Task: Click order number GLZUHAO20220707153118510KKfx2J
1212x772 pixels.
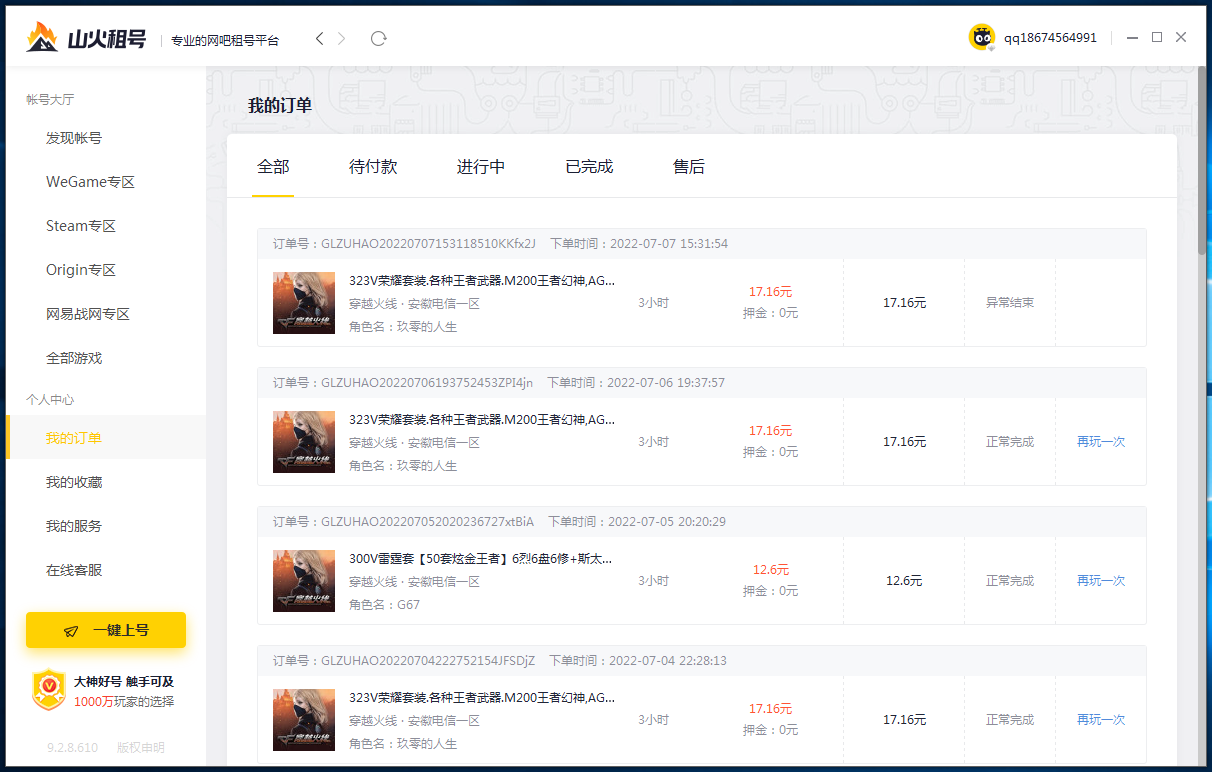Action: (428, 244)
